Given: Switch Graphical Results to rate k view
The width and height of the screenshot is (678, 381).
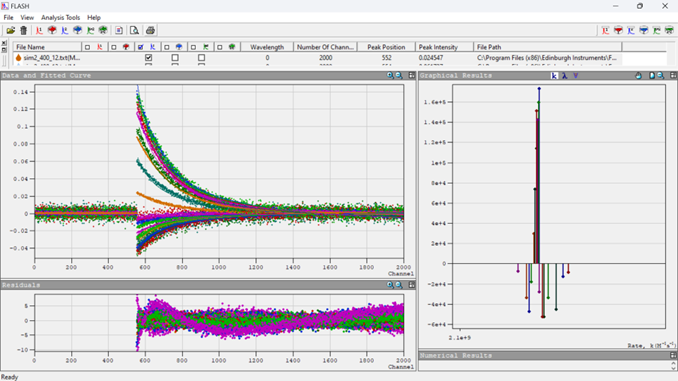Looking at the screenshot, I should (x=554, y=75).
